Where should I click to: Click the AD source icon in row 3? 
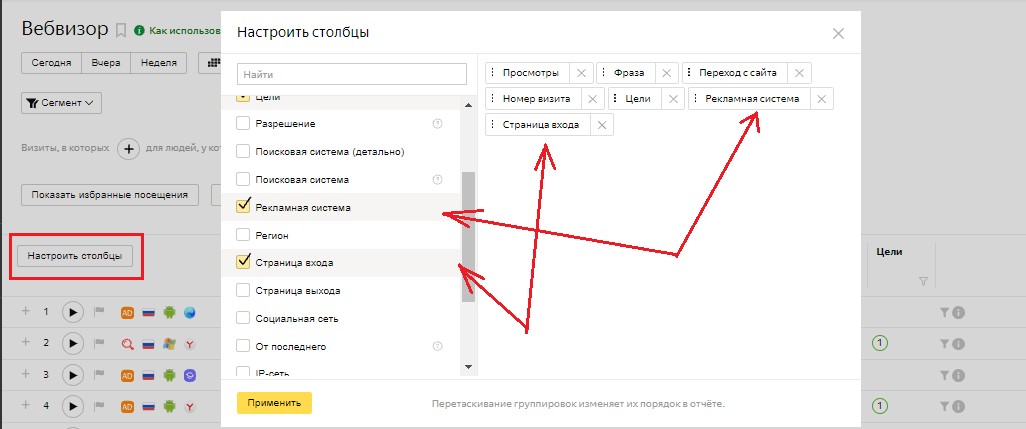pos(128,375)
